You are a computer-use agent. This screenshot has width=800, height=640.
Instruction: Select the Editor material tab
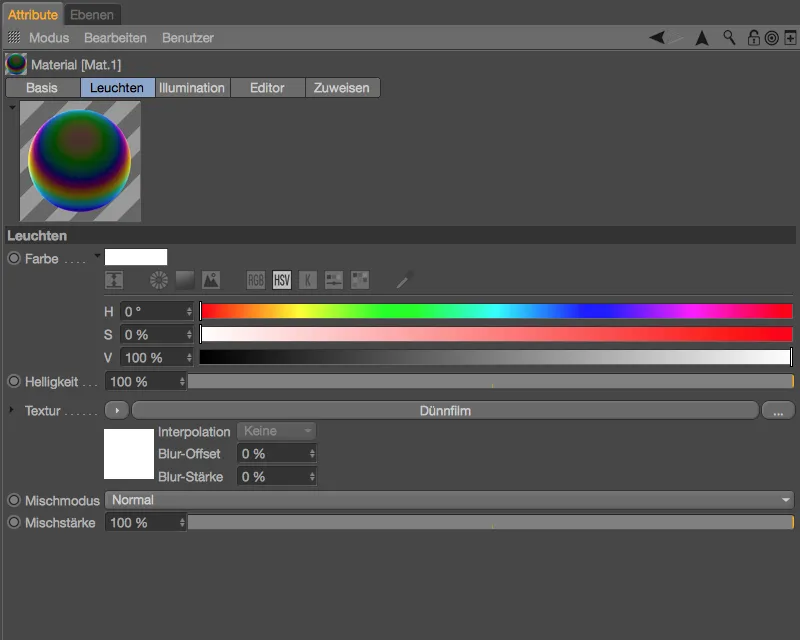tap(267, 88)
